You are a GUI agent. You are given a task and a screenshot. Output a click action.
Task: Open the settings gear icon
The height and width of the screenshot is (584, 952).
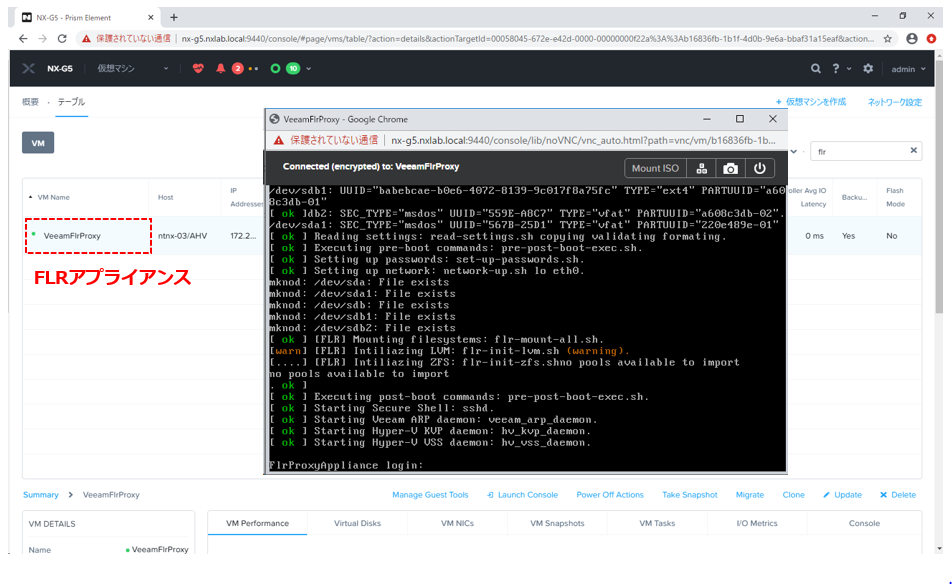tap(868, 69)
